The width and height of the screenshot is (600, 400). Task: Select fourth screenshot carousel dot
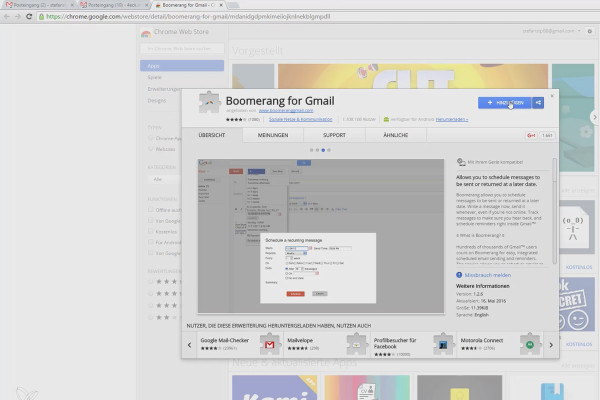(329, 150)
